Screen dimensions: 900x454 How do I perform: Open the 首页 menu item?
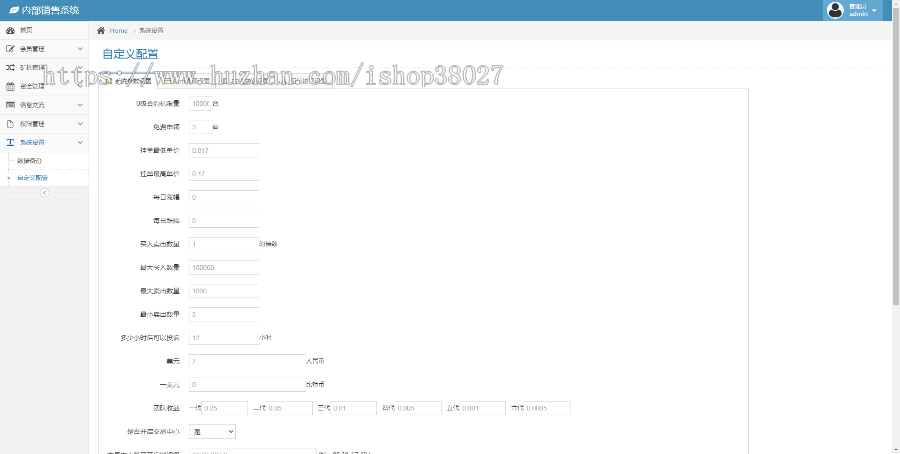[44, 30]
